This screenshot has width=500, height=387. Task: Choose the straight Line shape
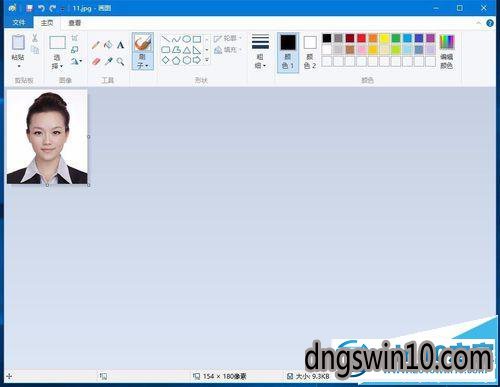point(166,39)
